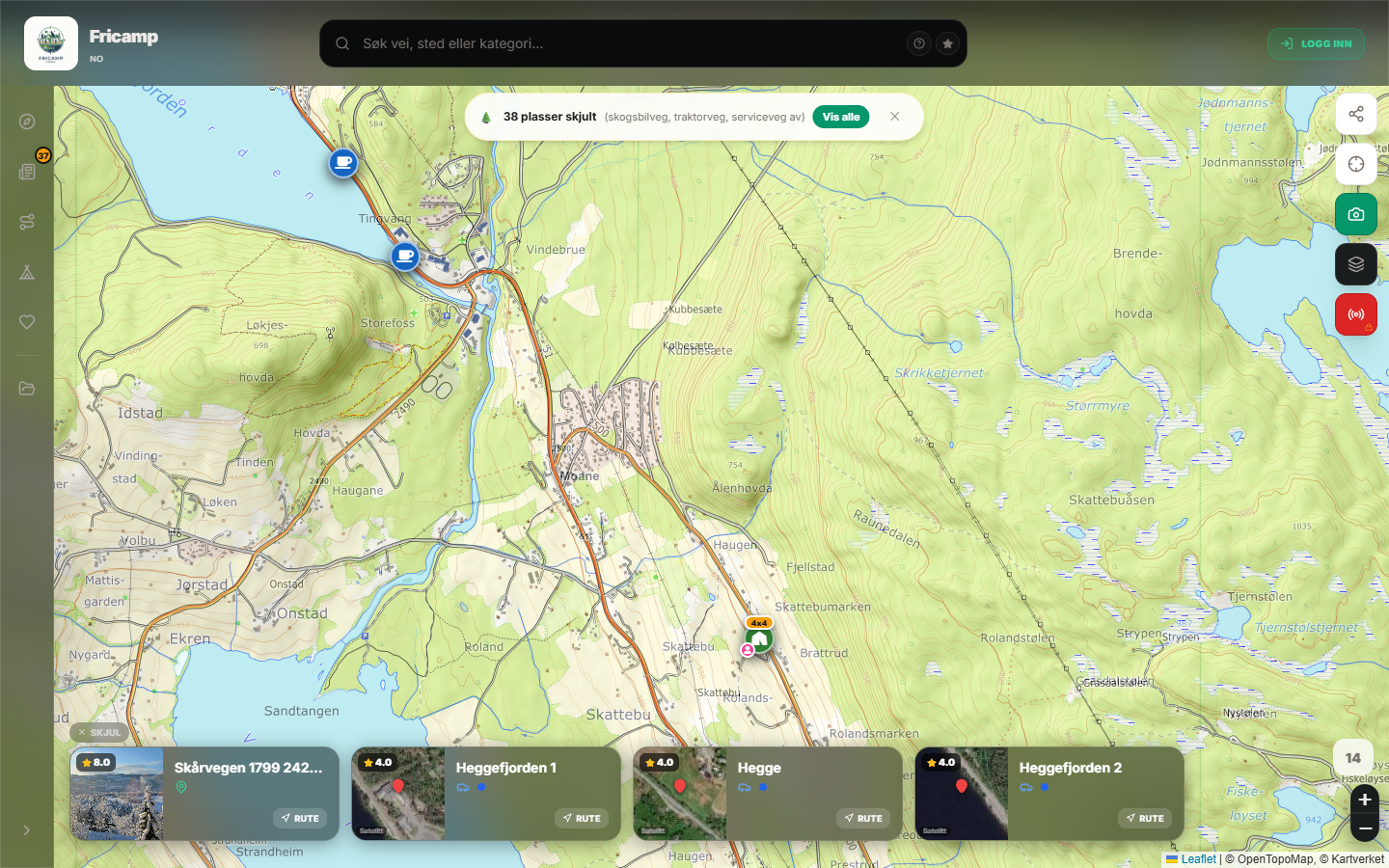Click the green camera button
Viewport: 1389px width, 868px height.
pyautogui.click(x=1356, y=214)
